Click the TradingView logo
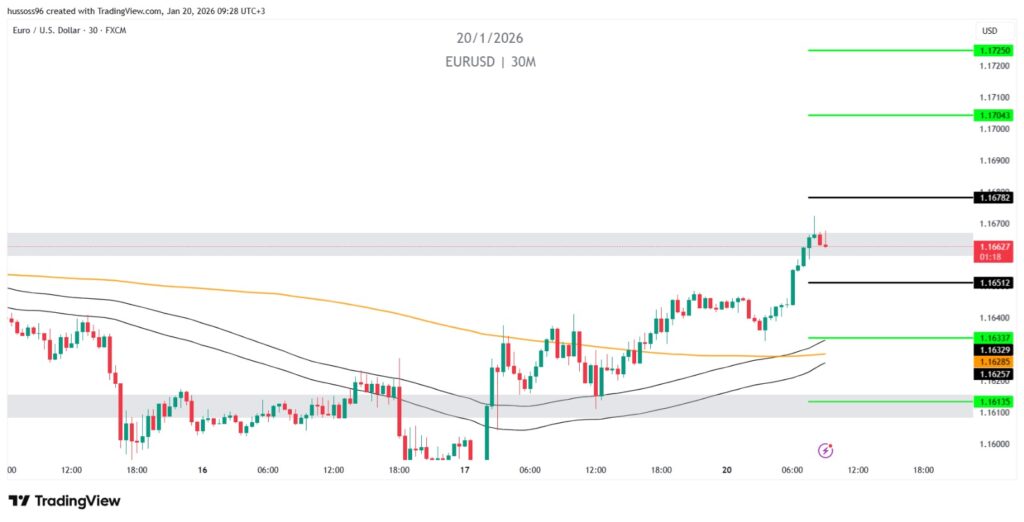Image resolution: width=1024 pixels, height=522 pixels. coord(64,500)
